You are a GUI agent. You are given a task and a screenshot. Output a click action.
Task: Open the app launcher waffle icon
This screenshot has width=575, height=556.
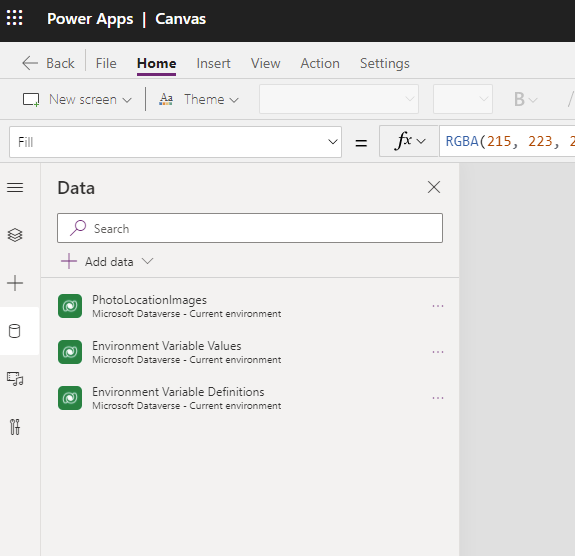15,18
